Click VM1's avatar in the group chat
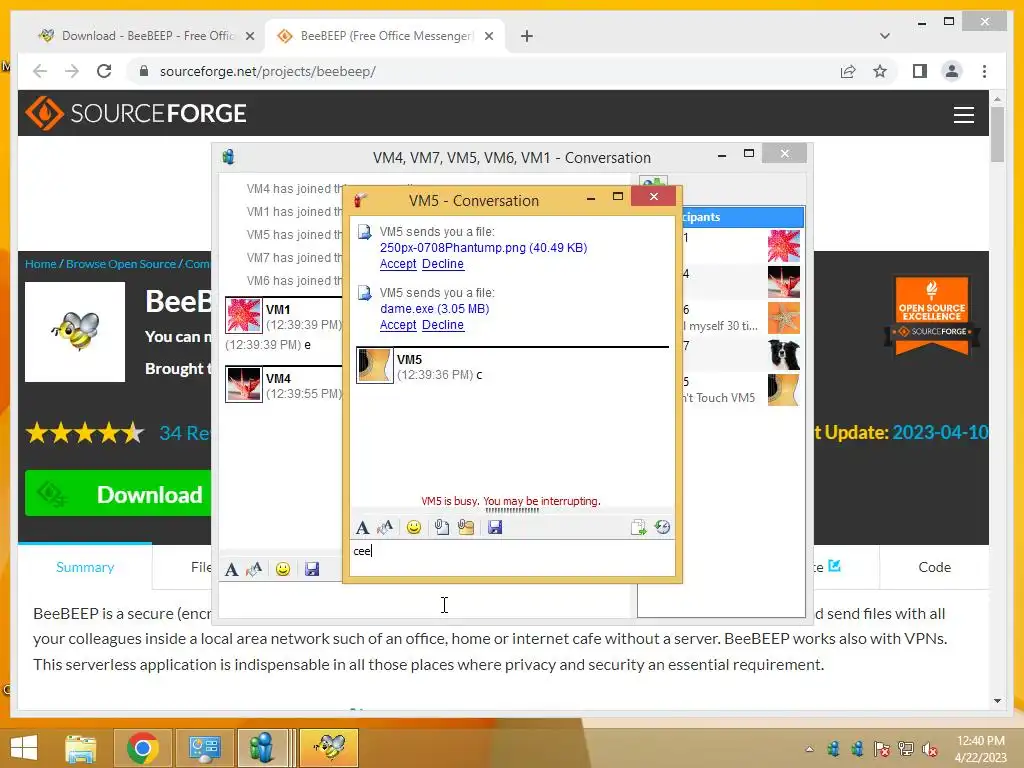 click(x=244, y=315)
